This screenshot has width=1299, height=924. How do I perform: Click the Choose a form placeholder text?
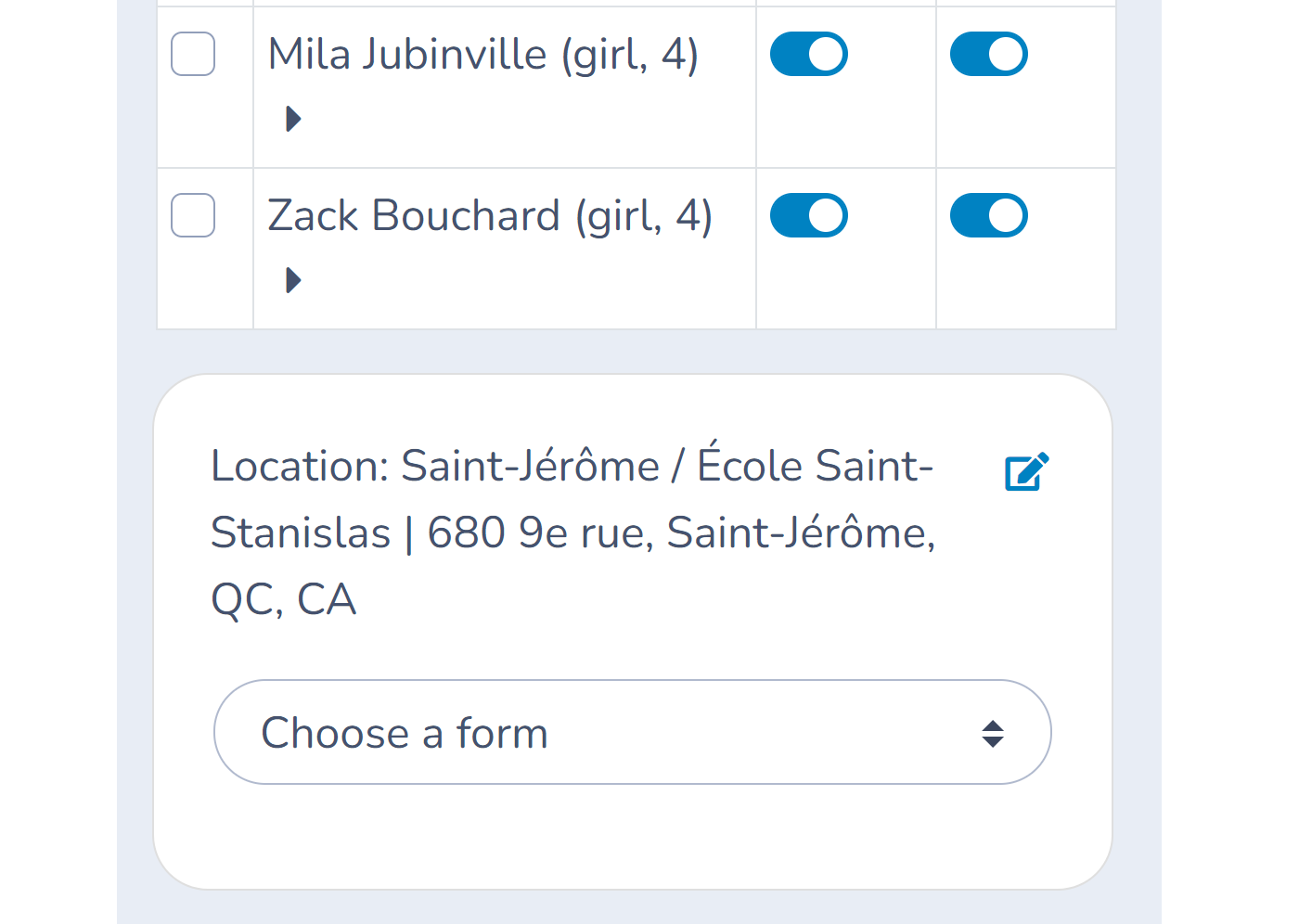coord(405,733)
